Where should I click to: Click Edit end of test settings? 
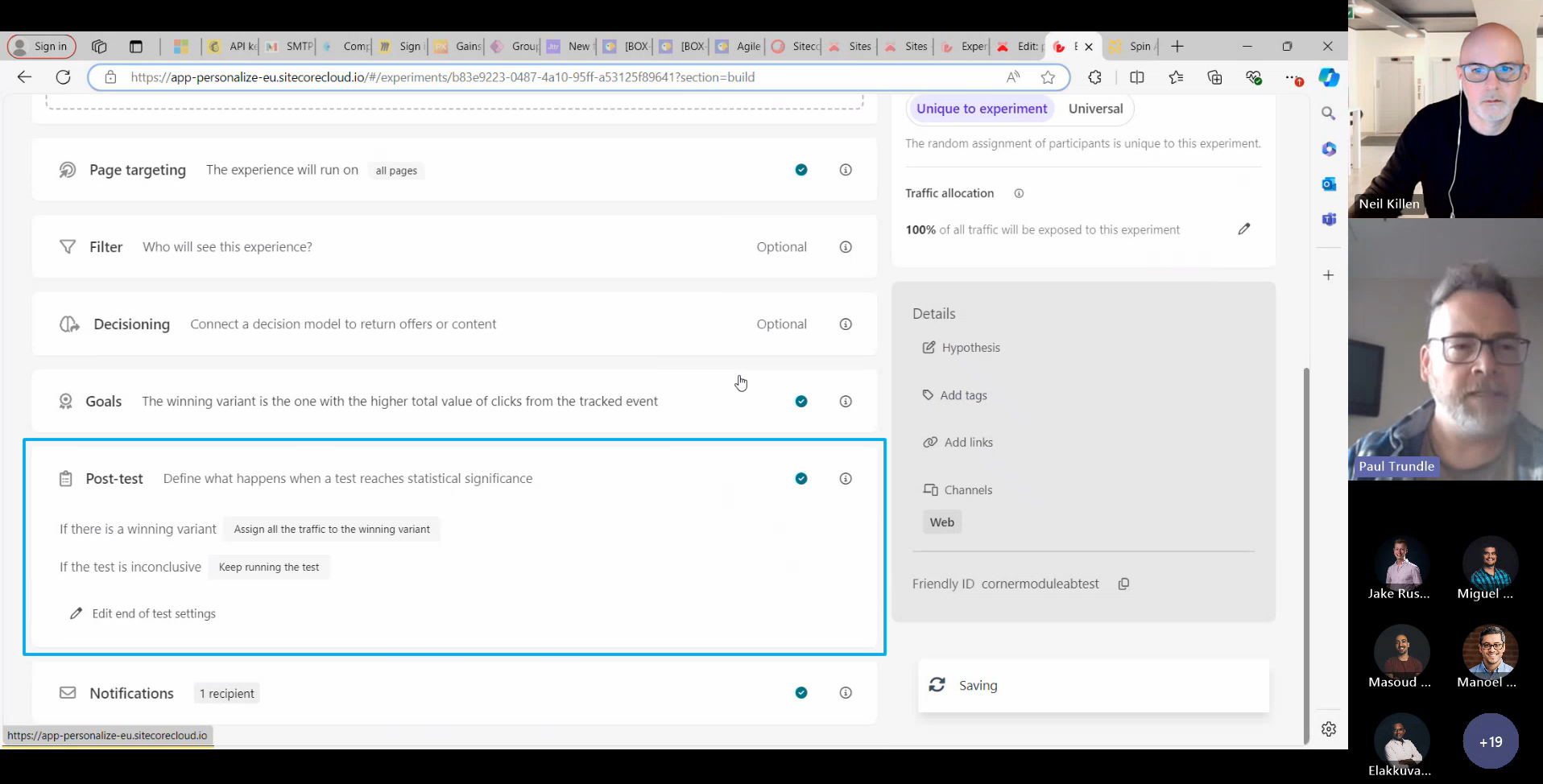click(x=153, y=613)
